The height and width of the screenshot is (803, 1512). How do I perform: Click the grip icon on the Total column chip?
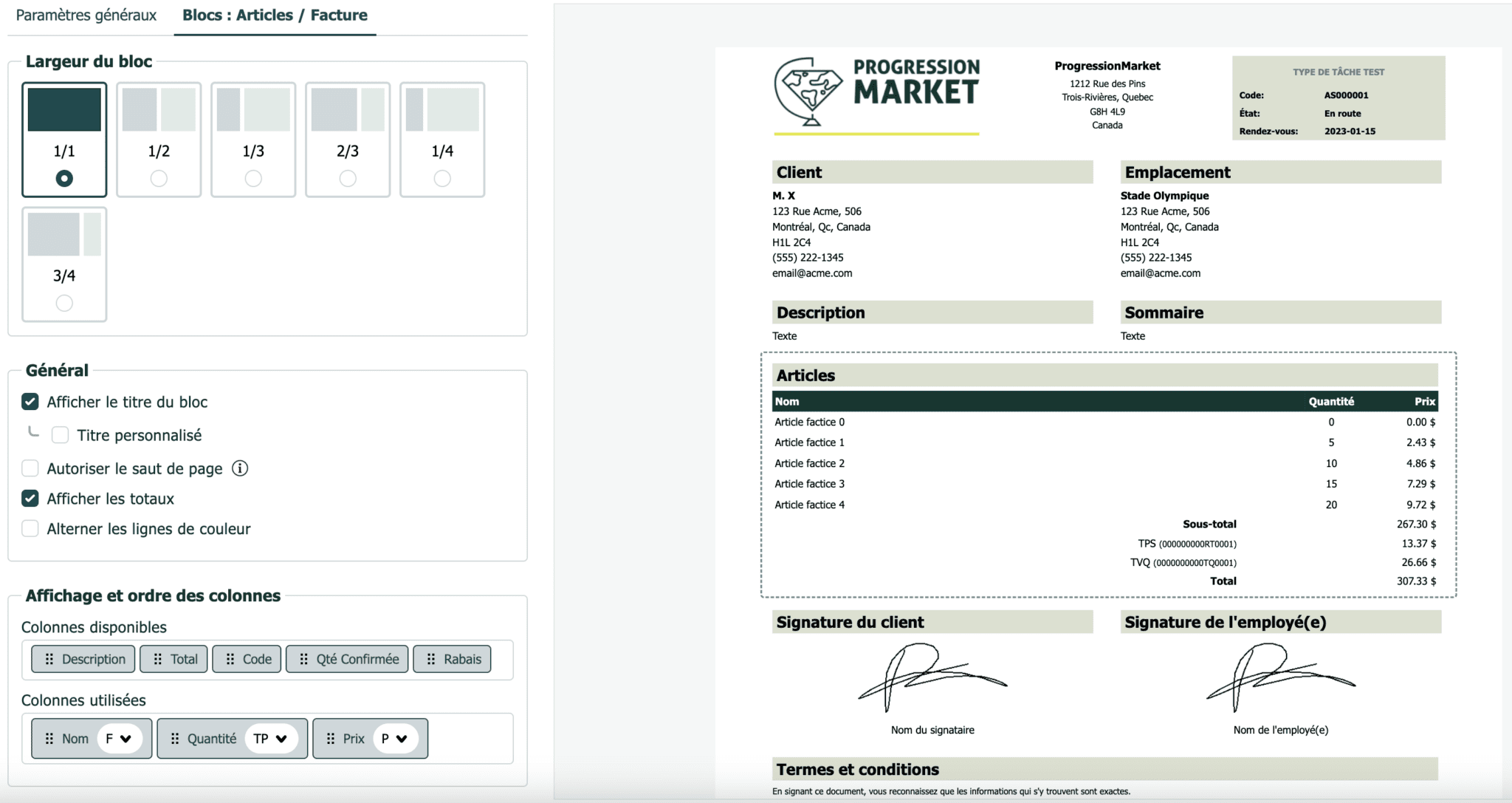point(158,659)
